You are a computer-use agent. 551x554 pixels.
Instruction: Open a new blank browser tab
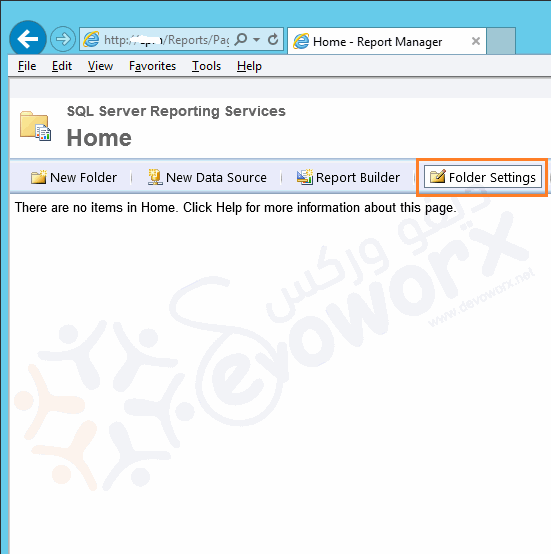pos(501,41)
